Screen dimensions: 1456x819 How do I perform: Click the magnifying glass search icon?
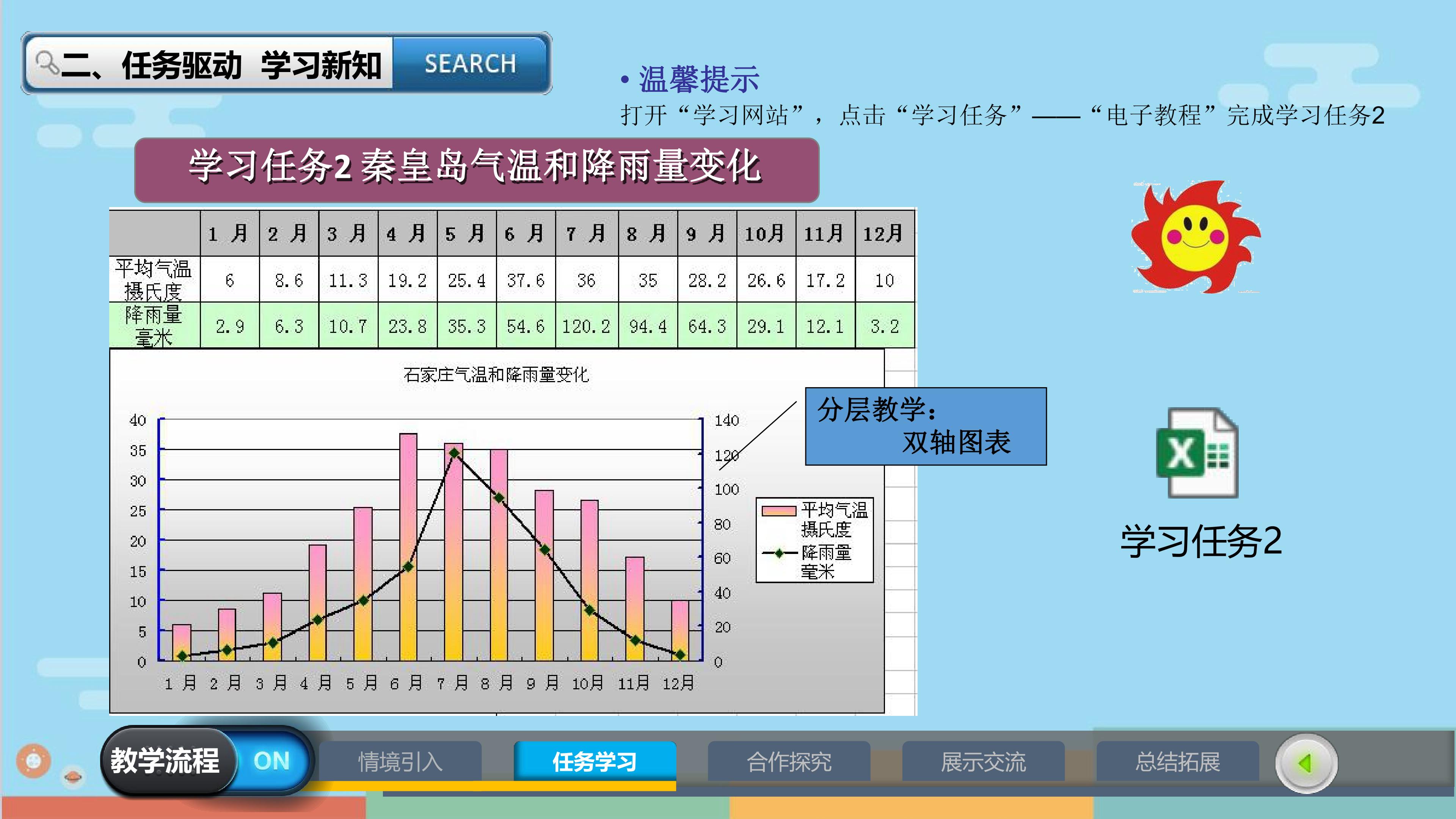pos(47,62)
